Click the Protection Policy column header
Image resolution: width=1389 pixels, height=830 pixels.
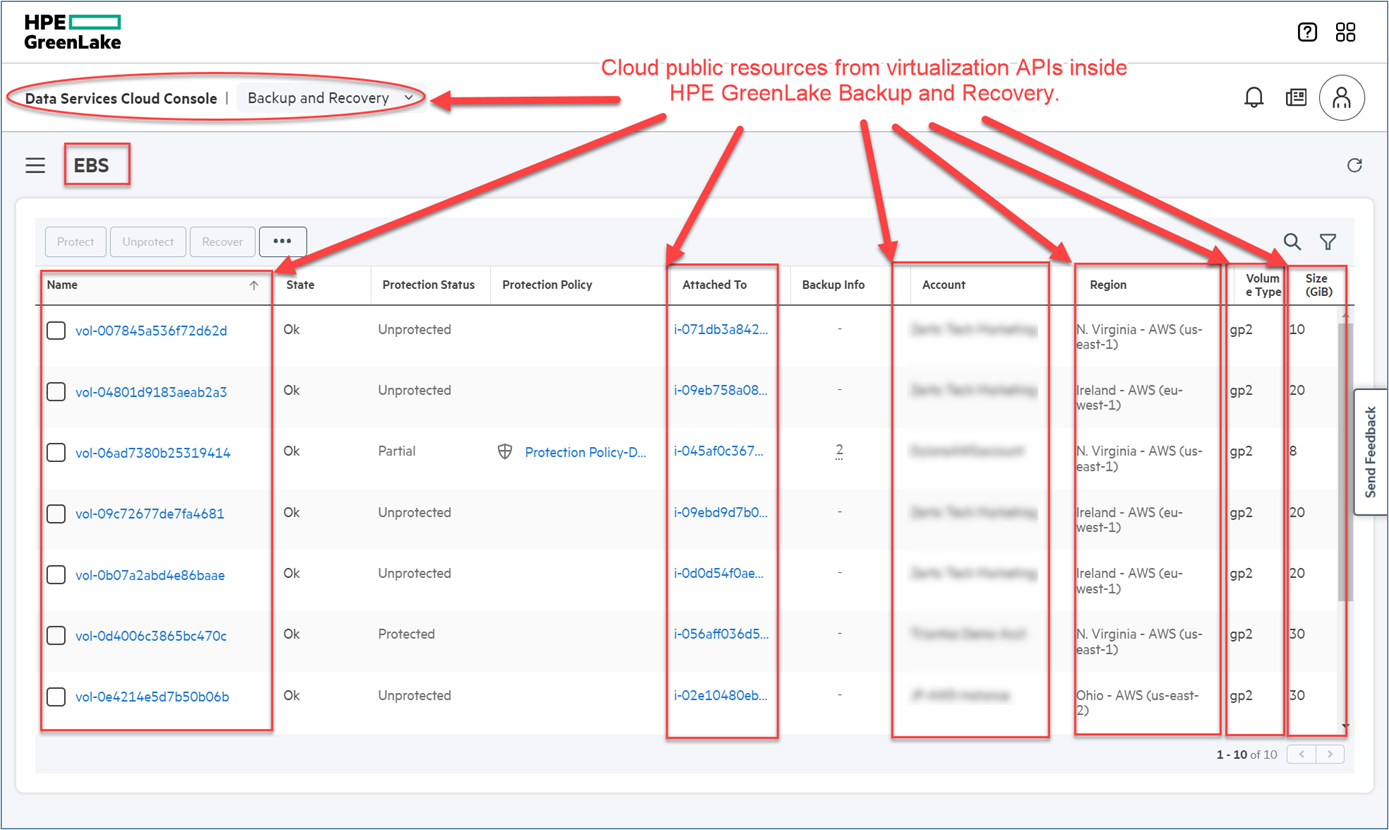[x=547, y=285]
